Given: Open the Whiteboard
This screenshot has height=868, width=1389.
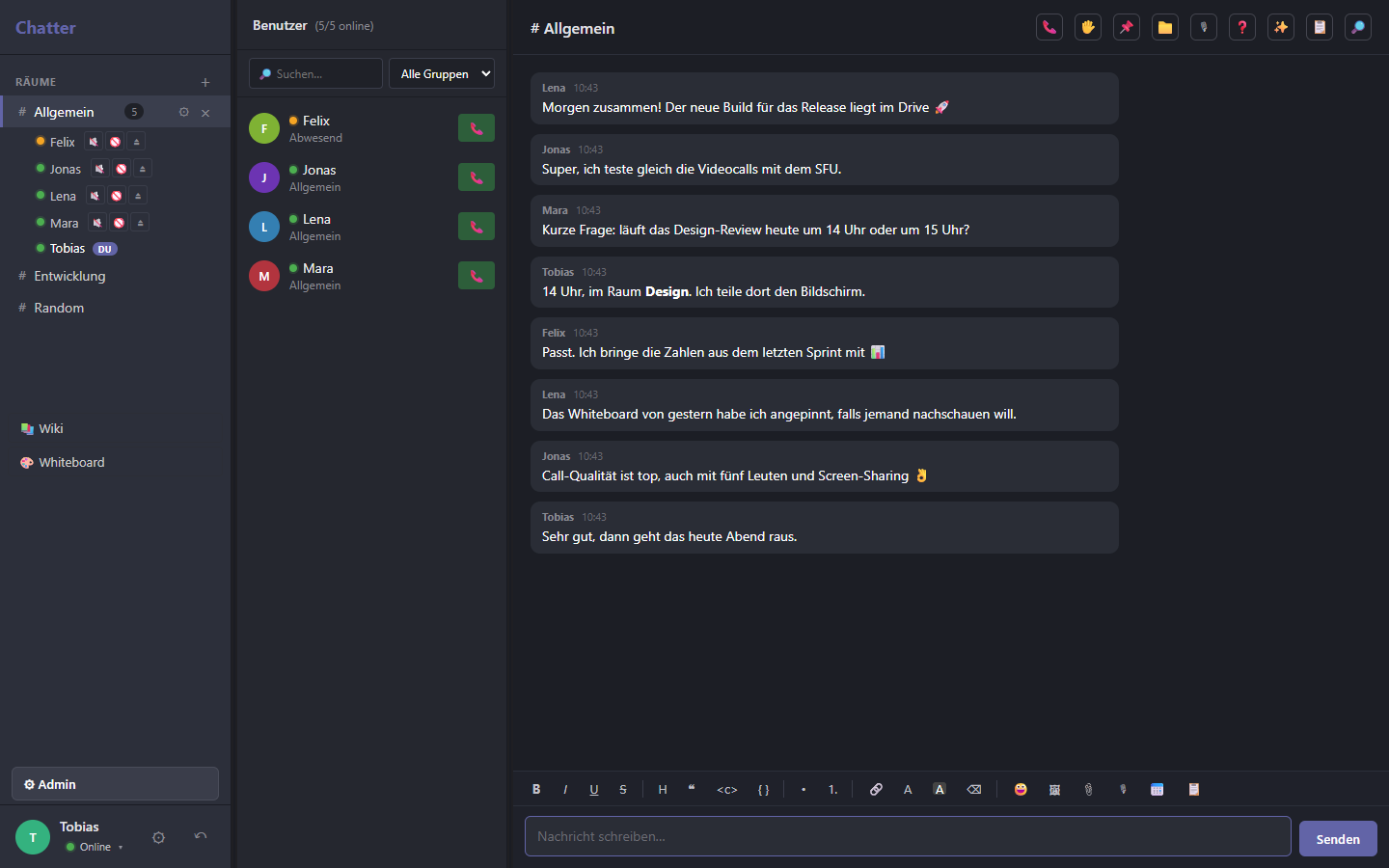Looking at the screenshot, I should pos(116,462).
